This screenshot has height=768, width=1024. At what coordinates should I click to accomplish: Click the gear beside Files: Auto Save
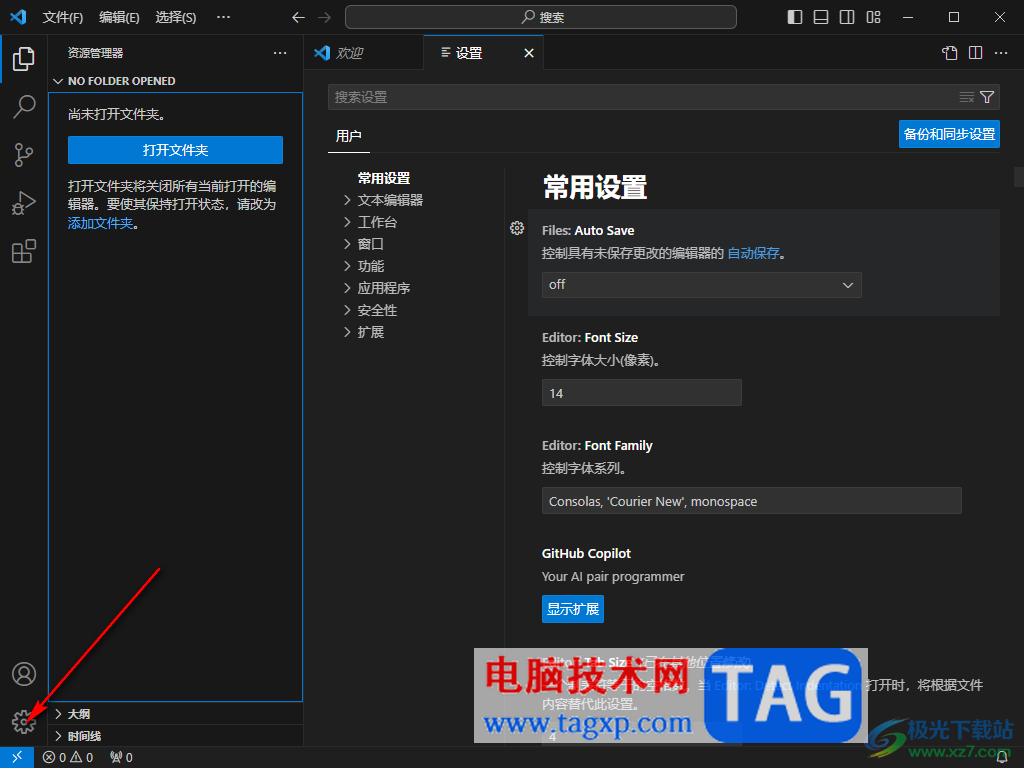click(517, 228)
